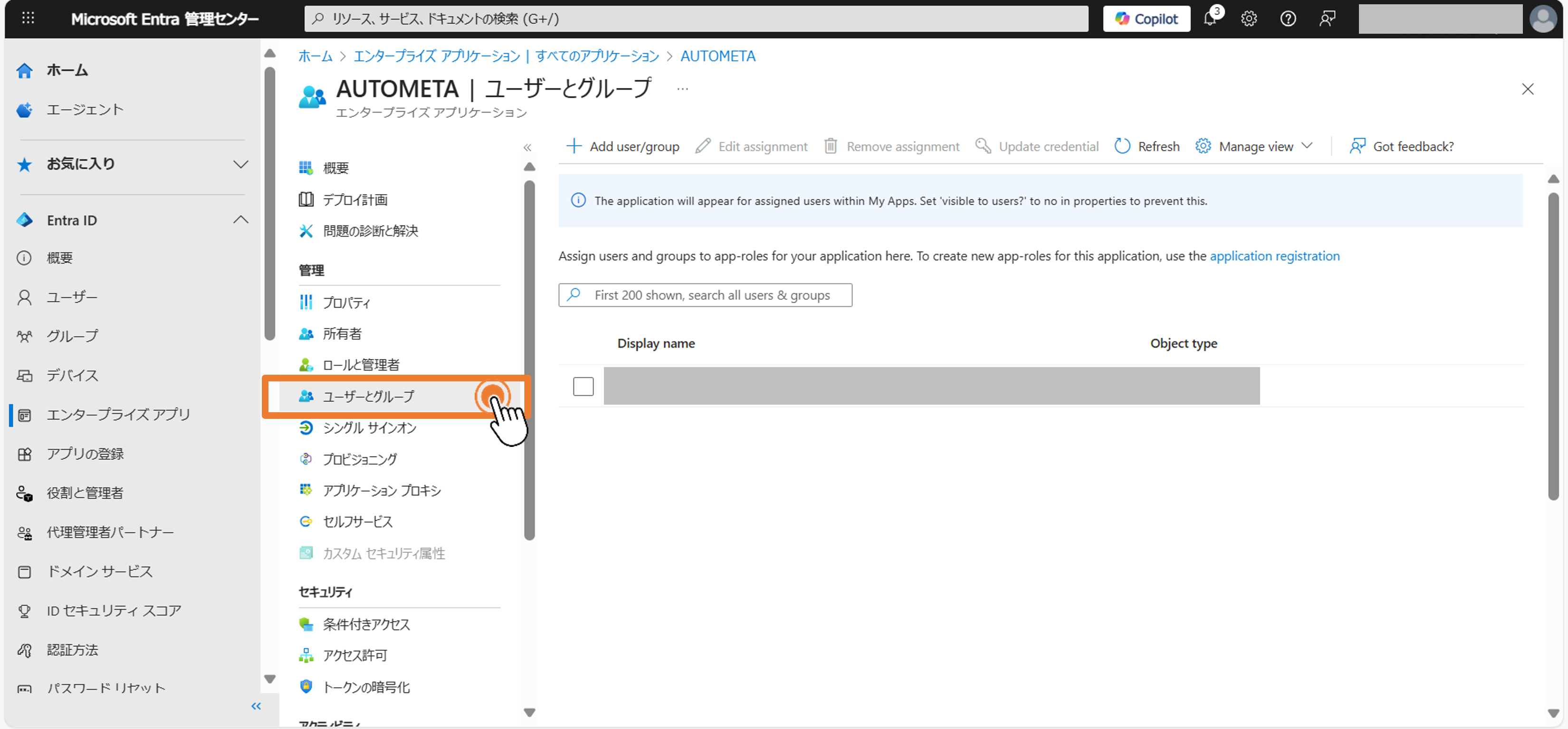
Task: Select エンタープライズ アプリ in sidebar
Action: point(118,415)
